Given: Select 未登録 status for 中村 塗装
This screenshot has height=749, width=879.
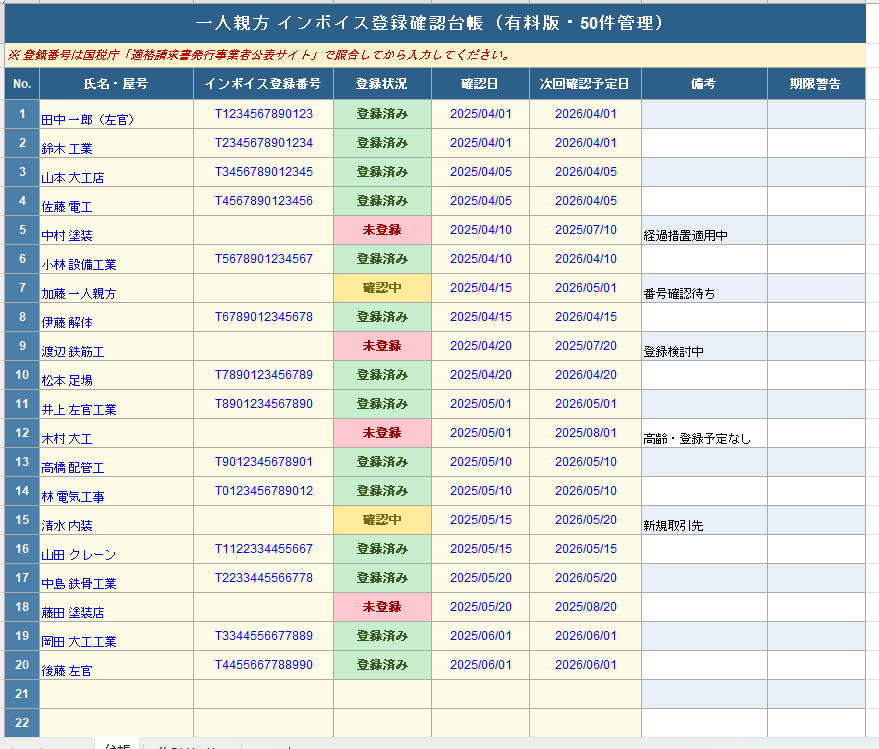Looking at the screenshot, I should (382, 230).
